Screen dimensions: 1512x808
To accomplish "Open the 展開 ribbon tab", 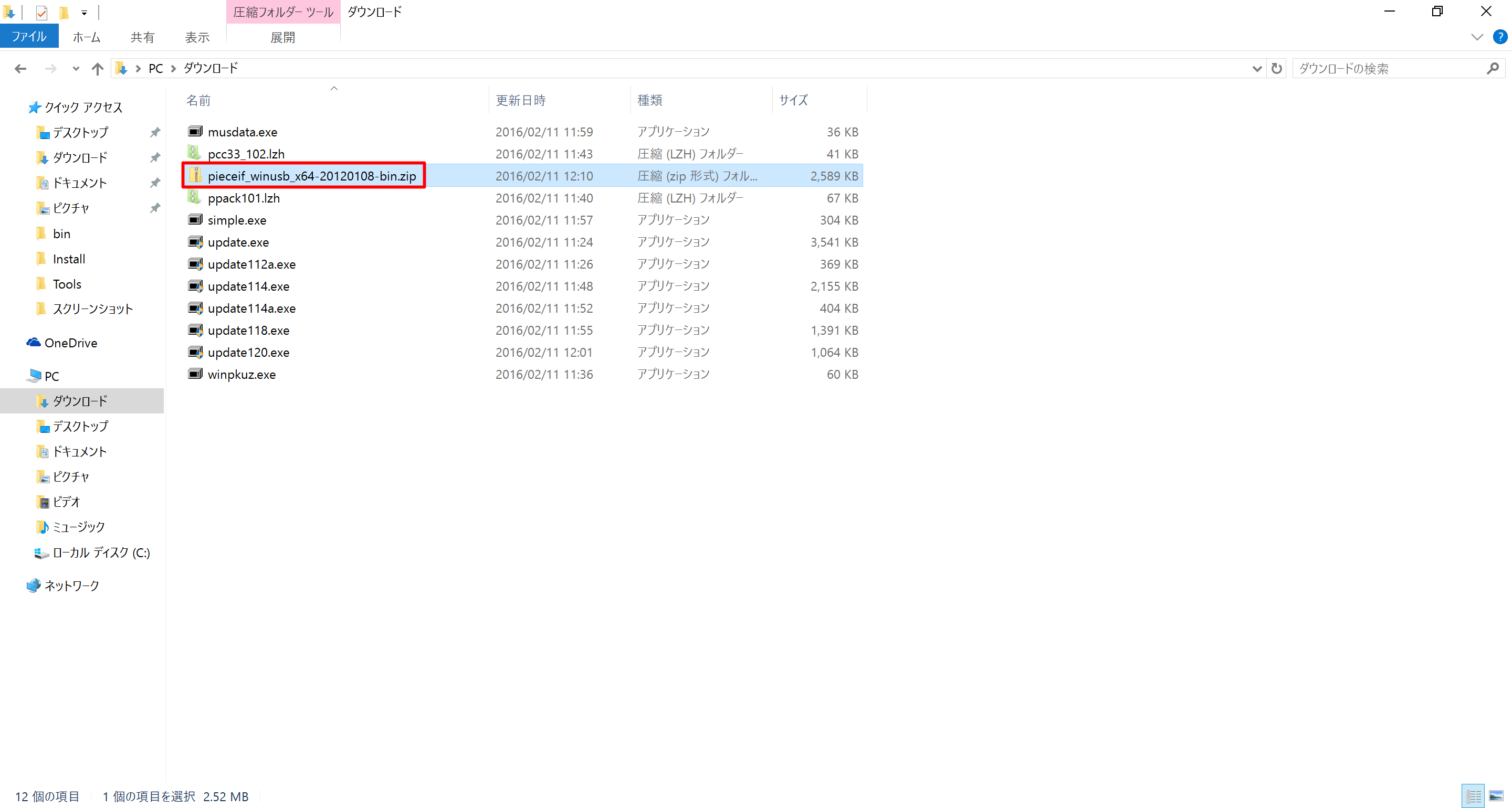I will (282, 37).
